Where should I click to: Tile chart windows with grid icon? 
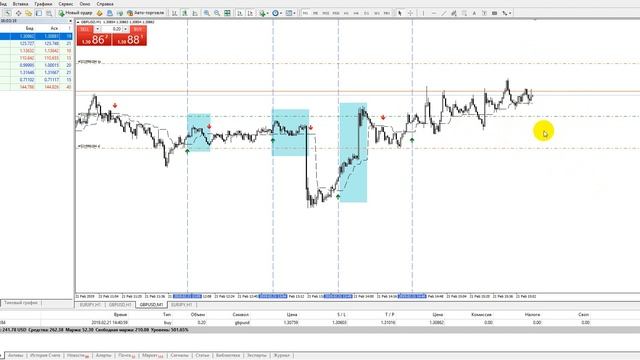(227, 13)
